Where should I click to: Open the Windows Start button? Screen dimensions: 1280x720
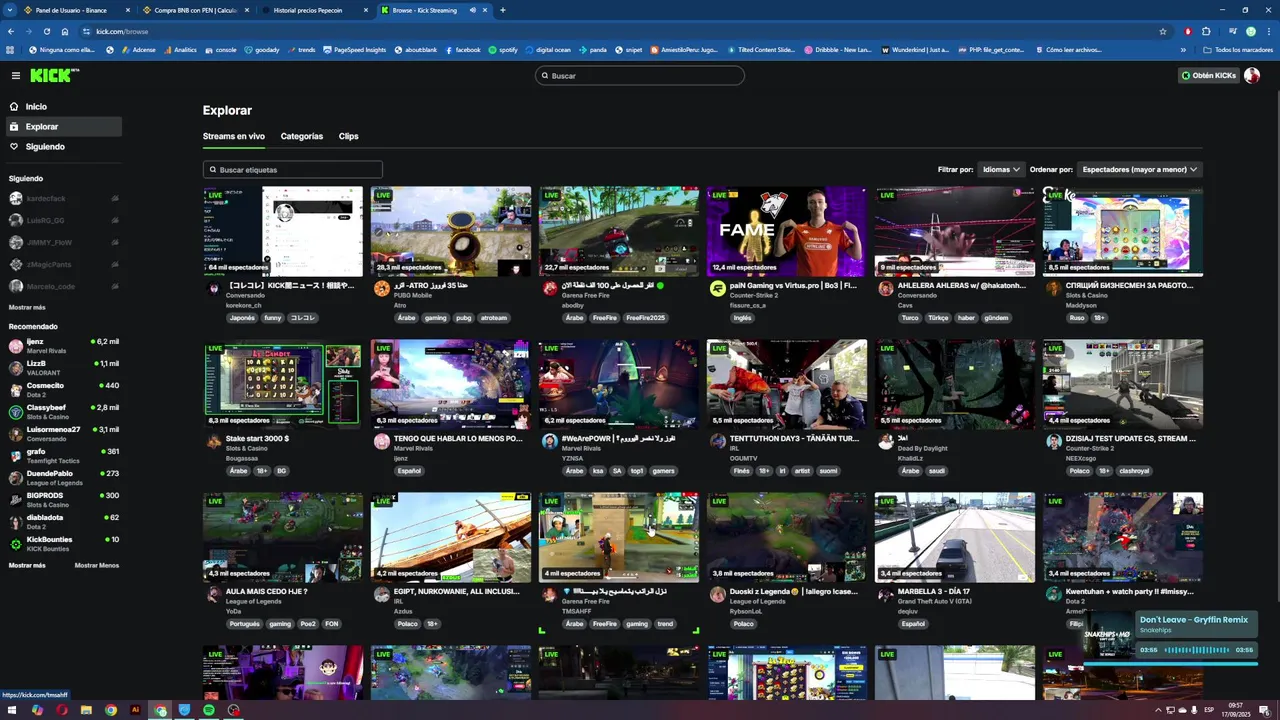pyautogui.click(x=12, y=710)
